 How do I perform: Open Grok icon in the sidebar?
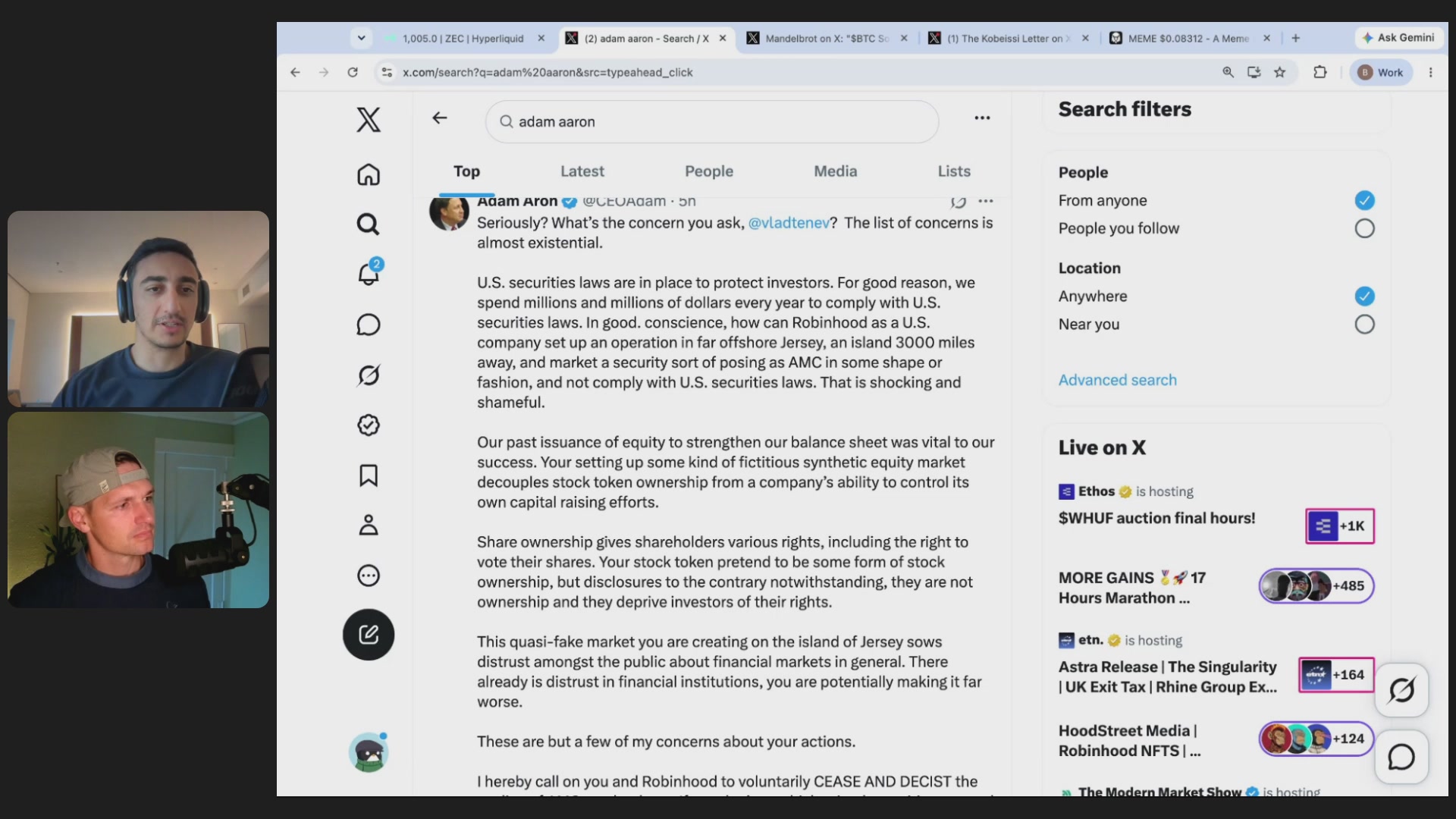(x=369, y=375)
